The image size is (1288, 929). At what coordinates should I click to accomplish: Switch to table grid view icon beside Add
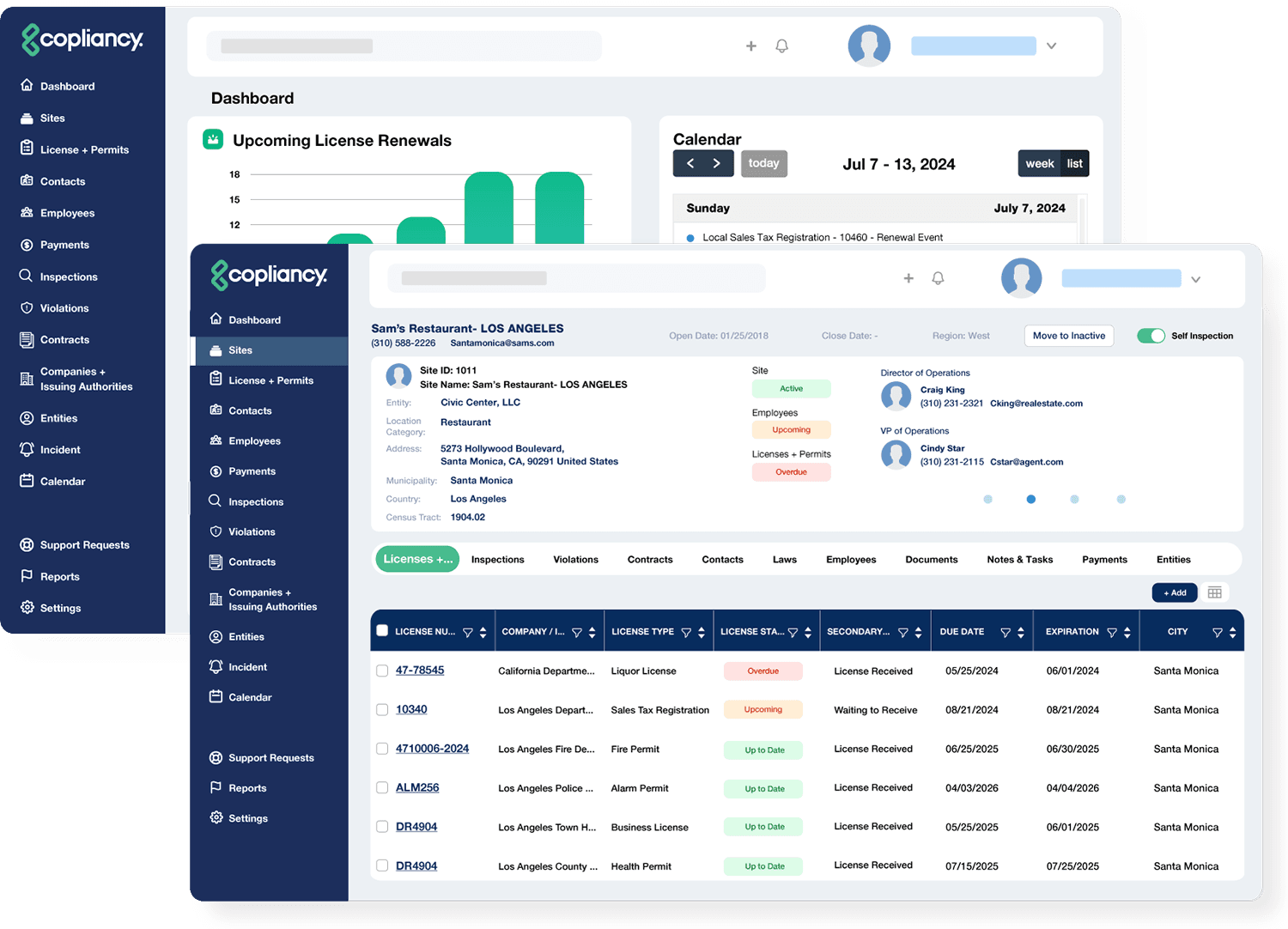(1214, 592)
